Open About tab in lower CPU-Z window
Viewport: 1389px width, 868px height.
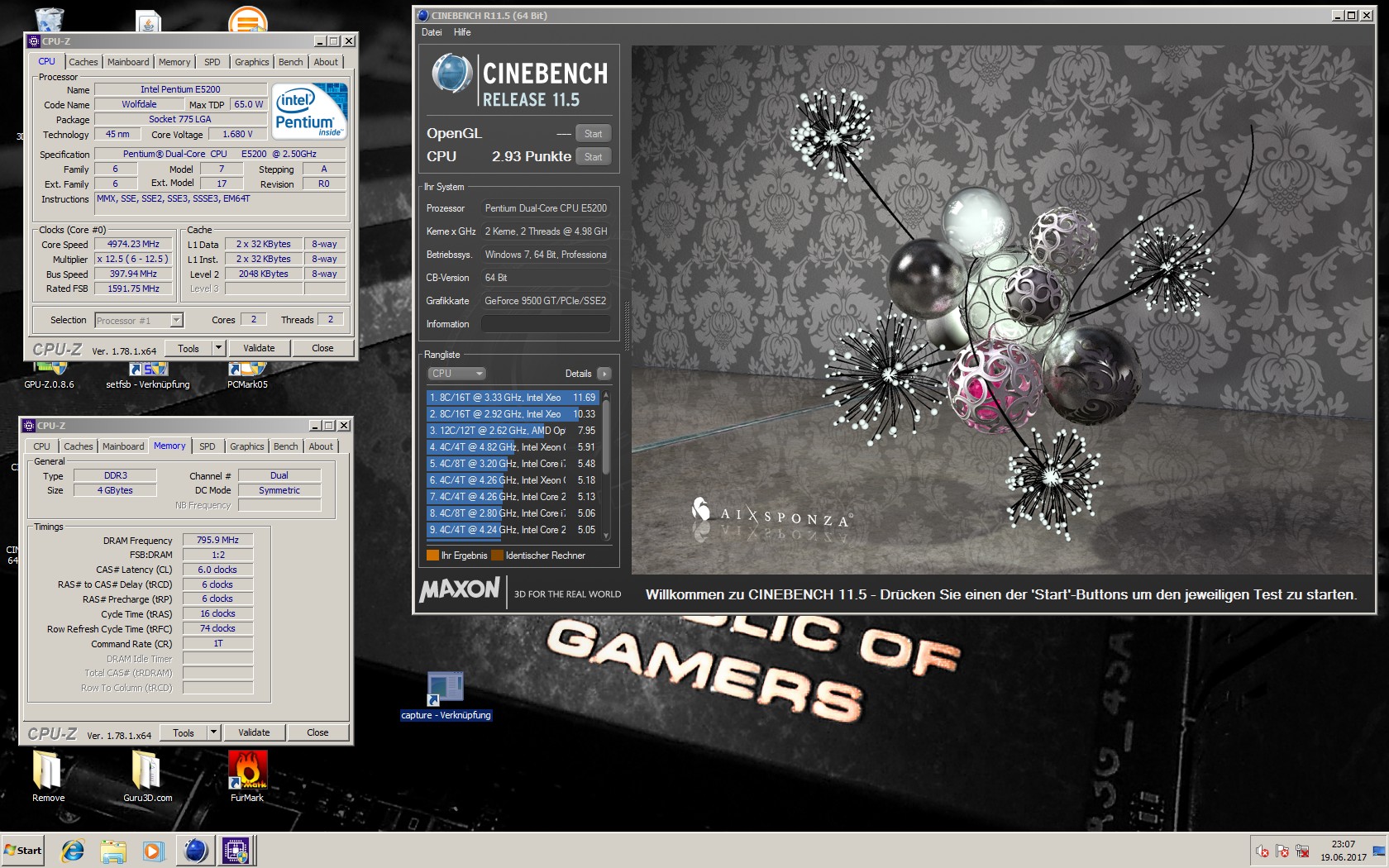(321, 446)
